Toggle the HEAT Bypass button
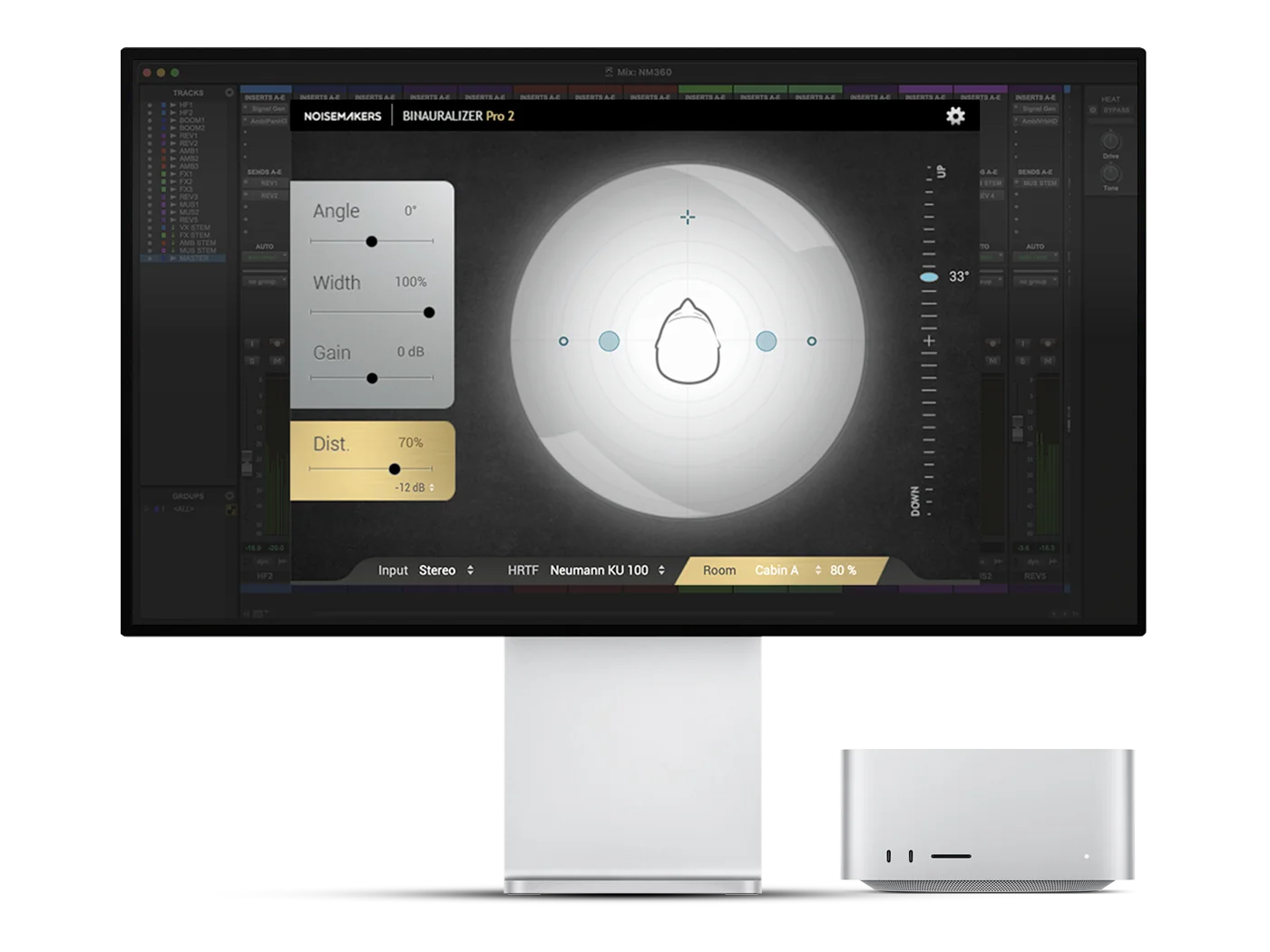Viewport: 1270px width, 952px height. [x=1110, y=111]
